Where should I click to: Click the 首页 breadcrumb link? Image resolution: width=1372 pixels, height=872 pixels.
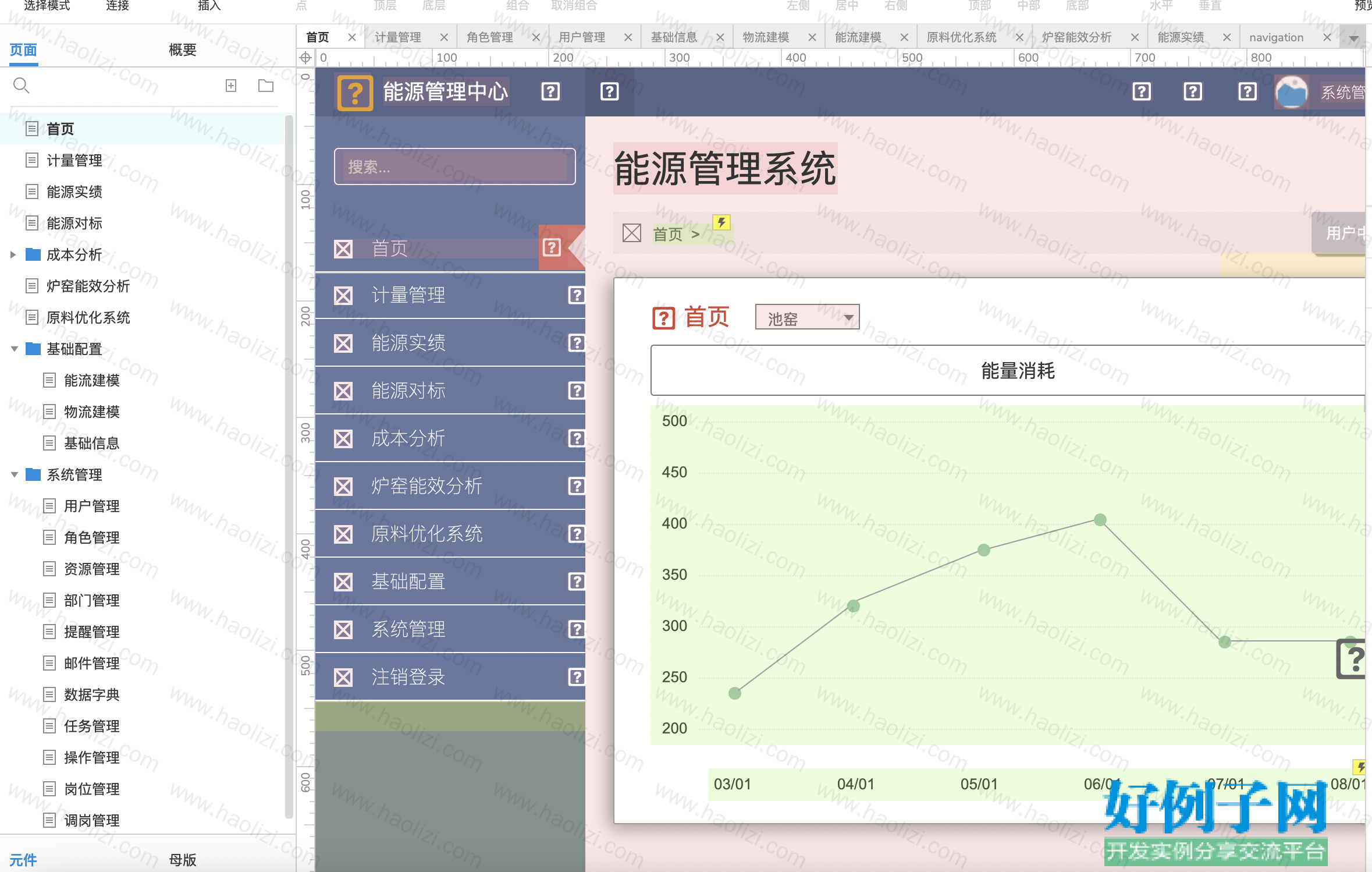pos(668,235)
